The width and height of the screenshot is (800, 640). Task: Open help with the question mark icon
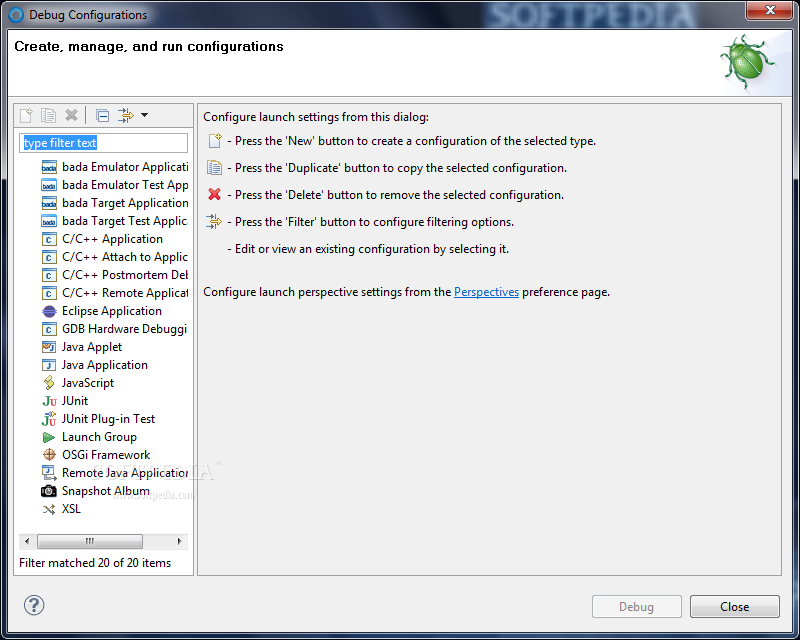click(34, 605)
